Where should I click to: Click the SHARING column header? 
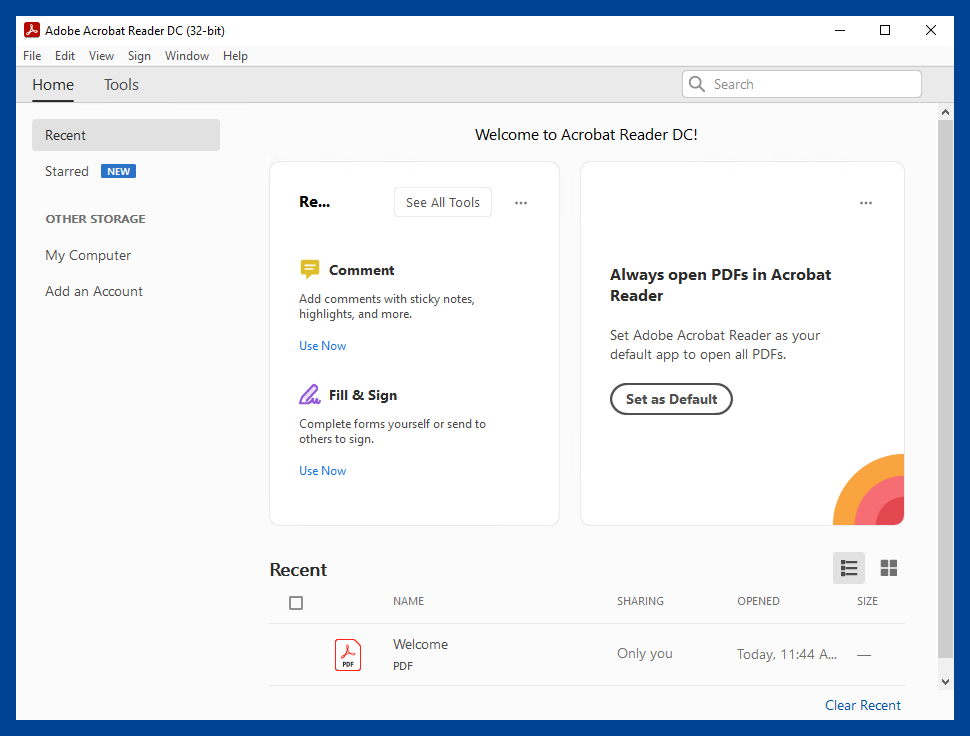pos(640,601)
